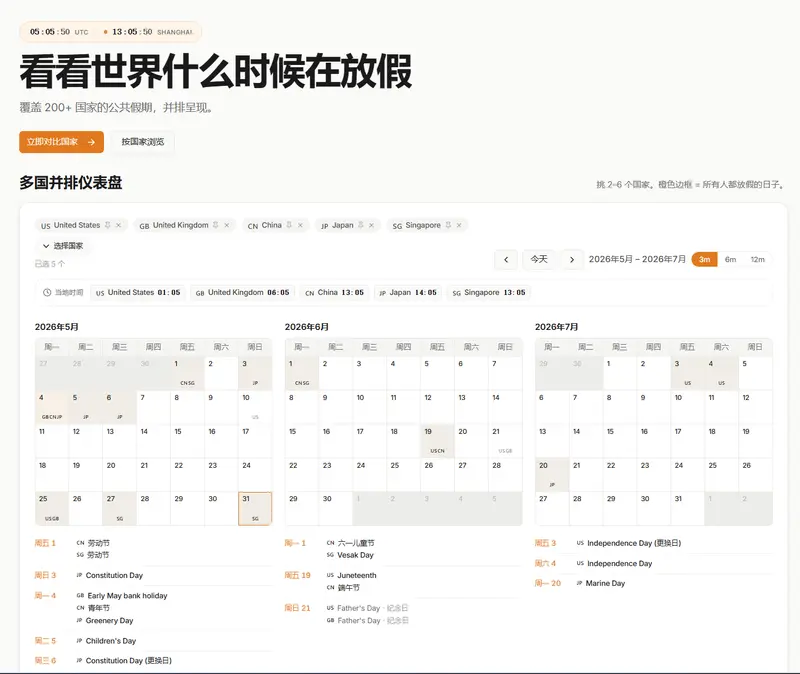
Task: Pin the China country chip
Action: pyautogui.click(x=289, y=225)
